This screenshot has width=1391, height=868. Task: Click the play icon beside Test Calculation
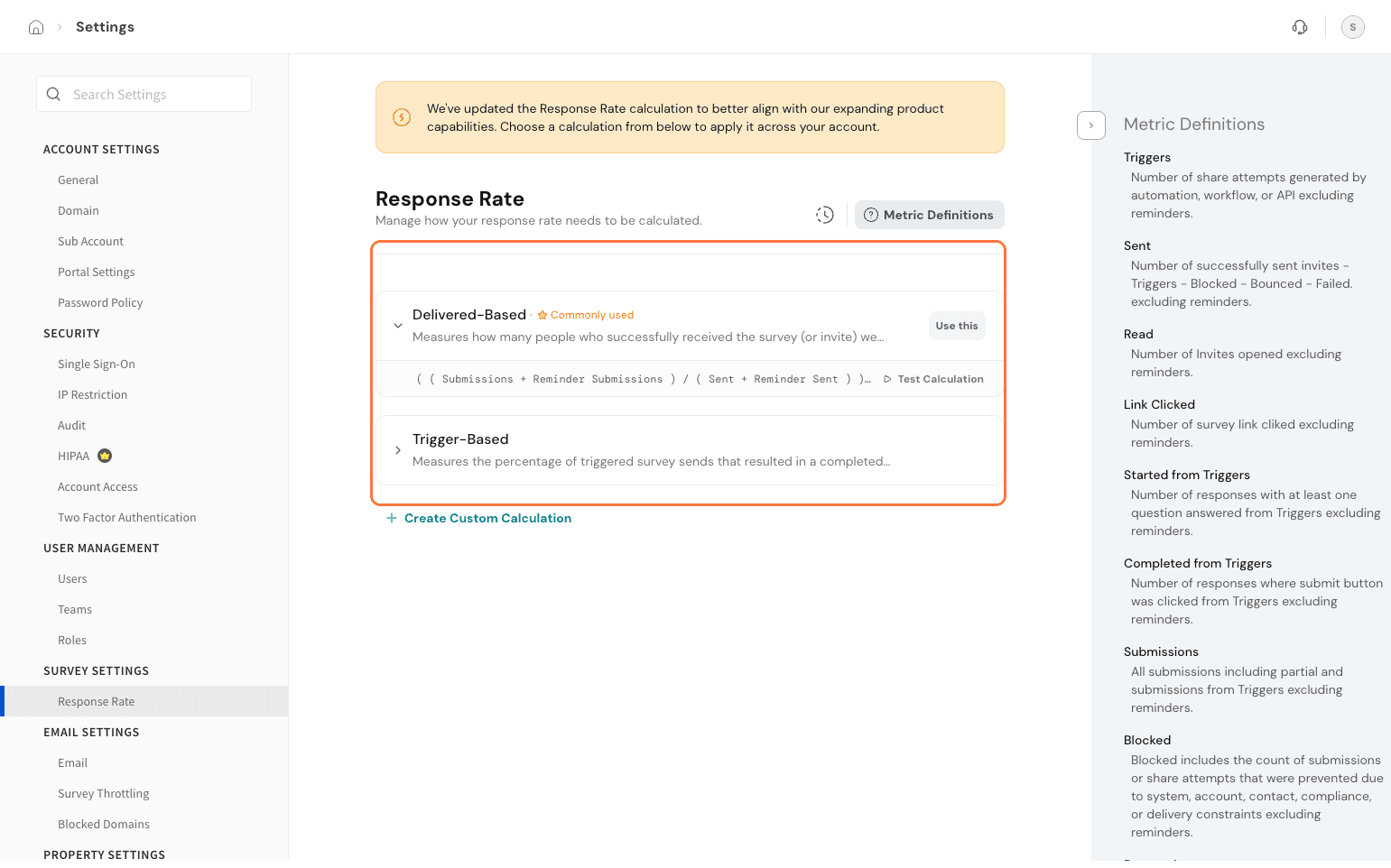tap(887, 379)
